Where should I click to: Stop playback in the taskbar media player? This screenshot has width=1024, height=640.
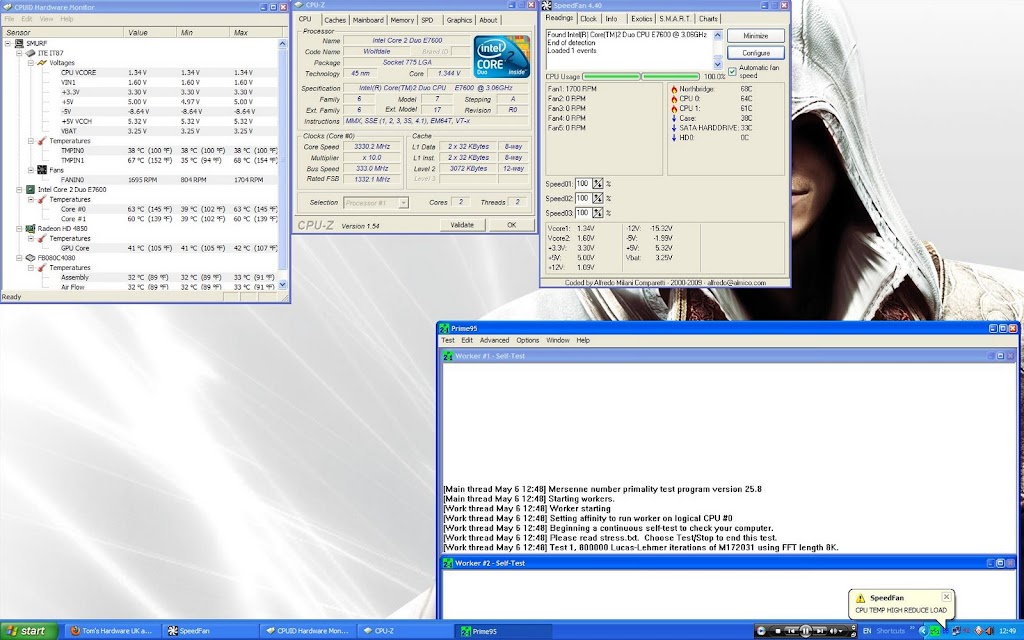(777, 631)
